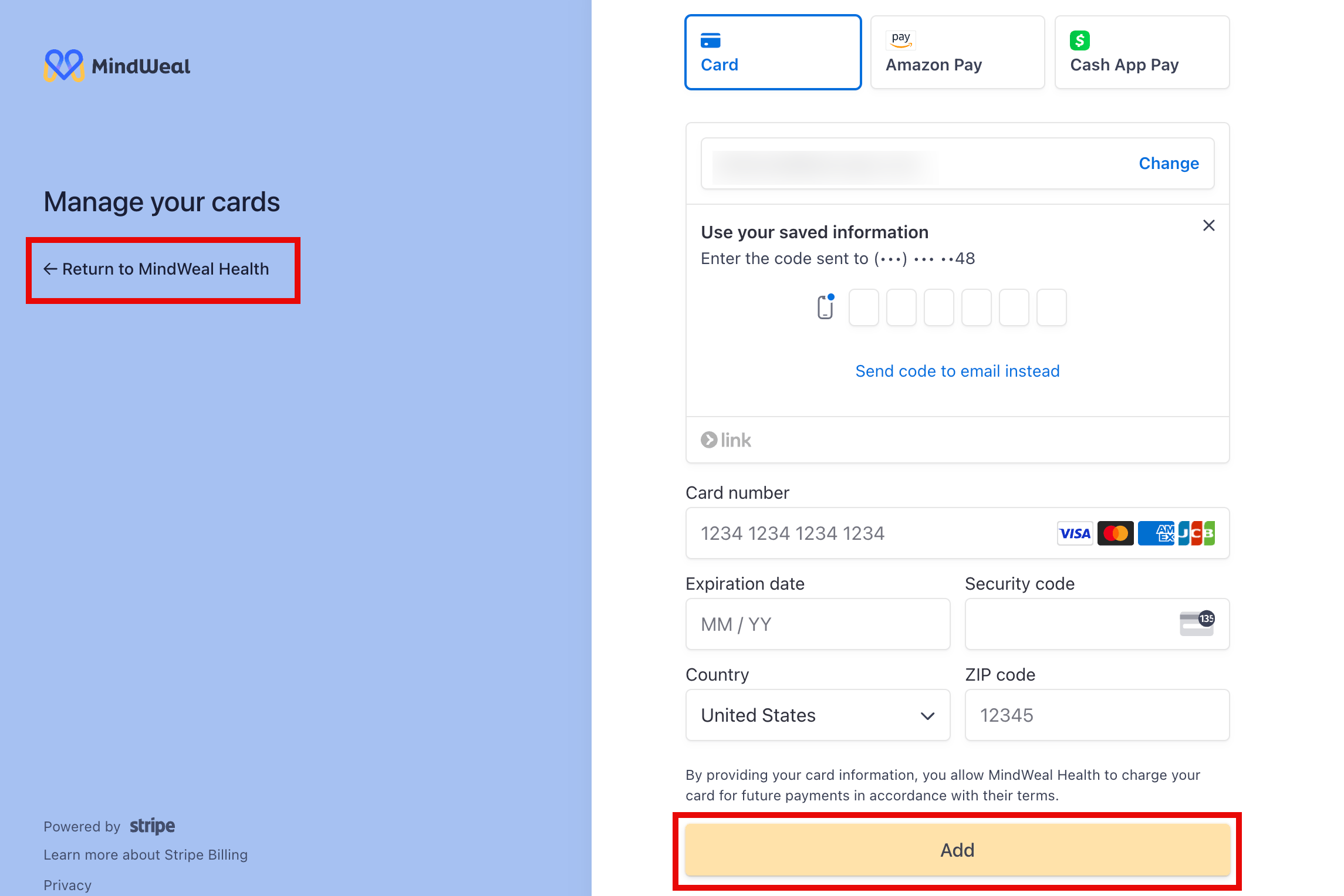Image resolution: width=1344 pixels, height=896 pixels.
Task: Click Send code to email instead
Action: 957,371
